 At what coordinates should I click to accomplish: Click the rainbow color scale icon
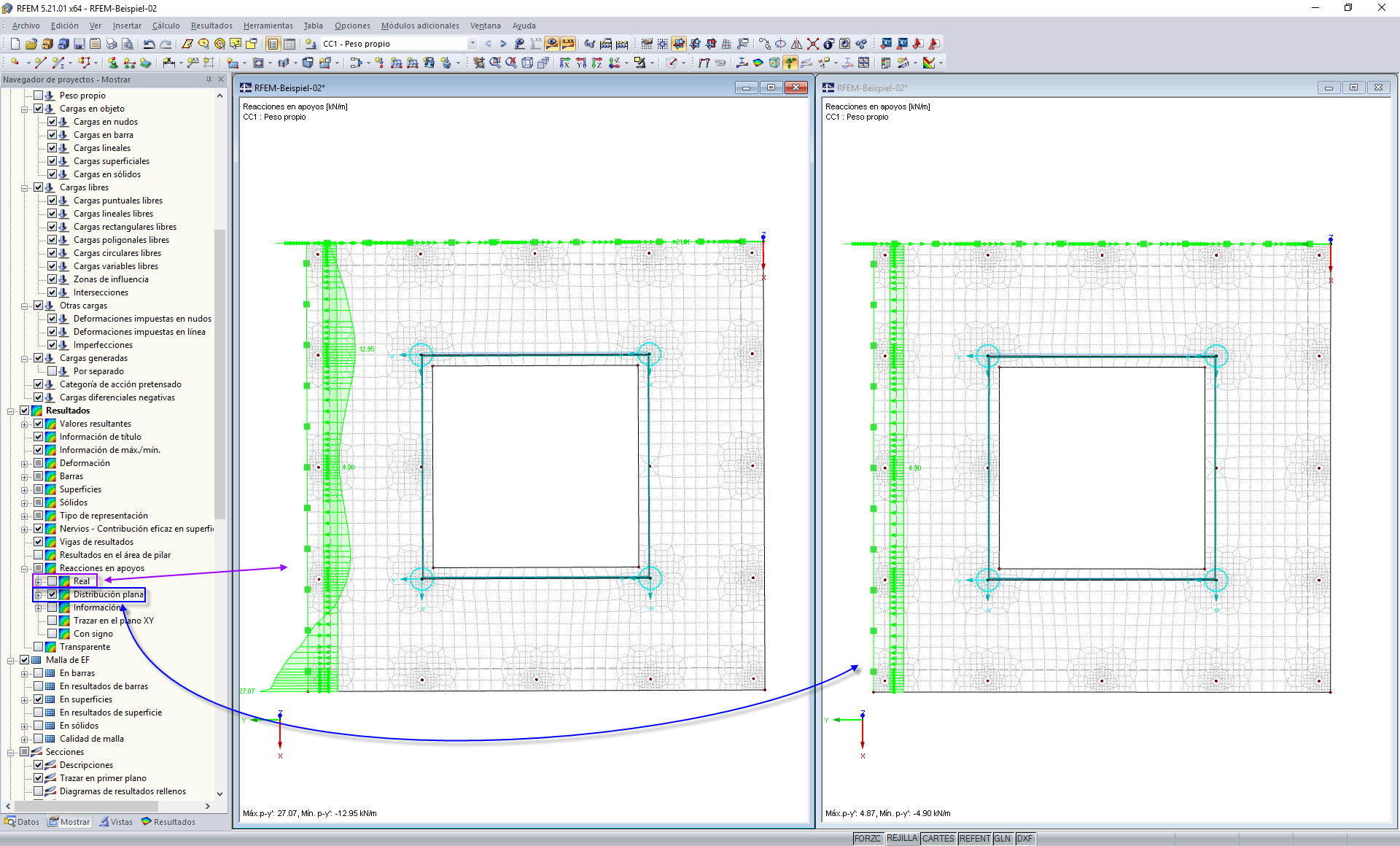pyautogui.click(x=929, y=63)
